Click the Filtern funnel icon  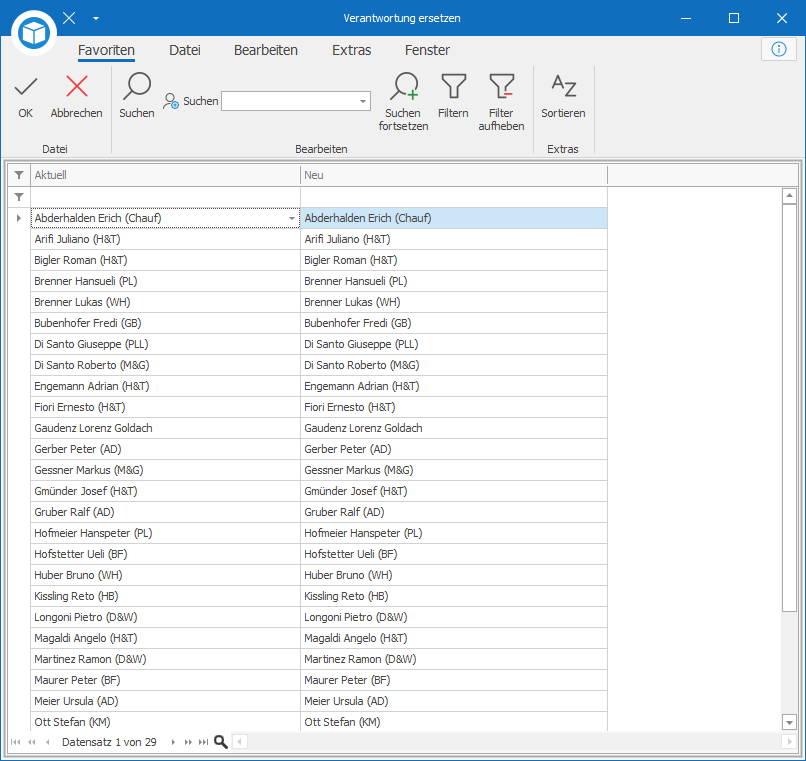tap(453, 86)
